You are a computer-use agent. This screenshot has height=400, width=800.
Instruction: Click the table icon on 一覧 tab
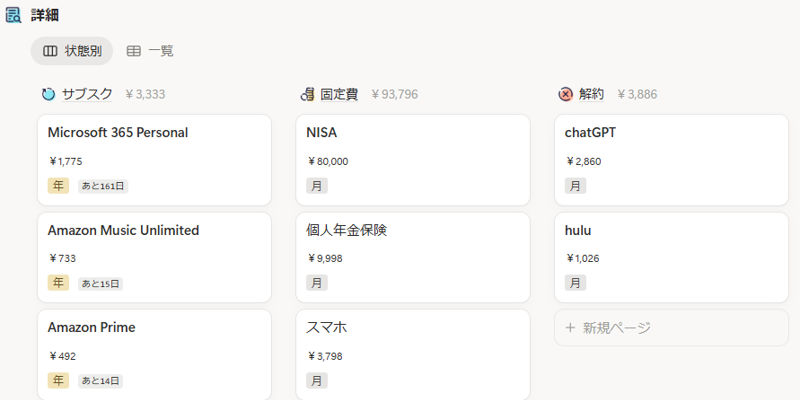(133, 51)
